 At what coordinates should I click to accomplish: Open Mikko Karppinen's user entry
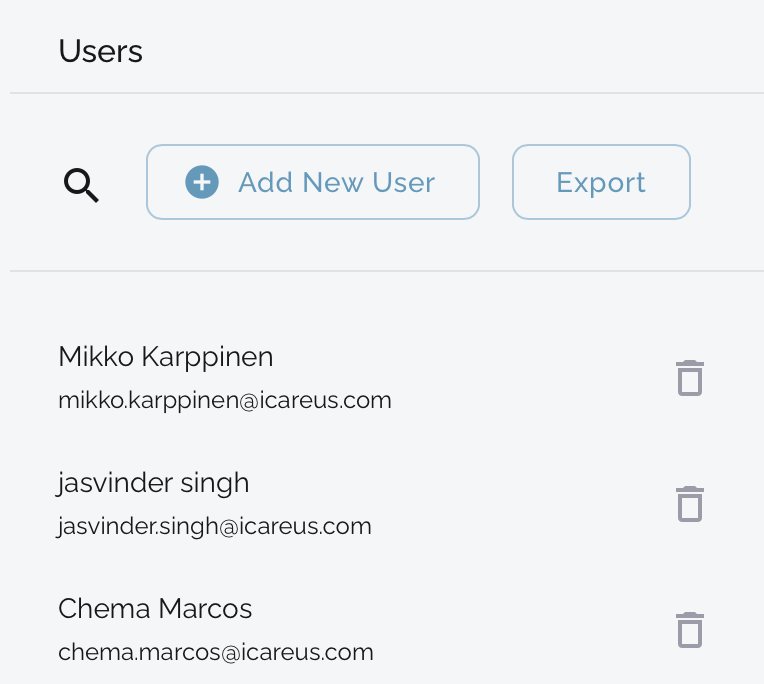pyautogui.click(x=166, y=357)
